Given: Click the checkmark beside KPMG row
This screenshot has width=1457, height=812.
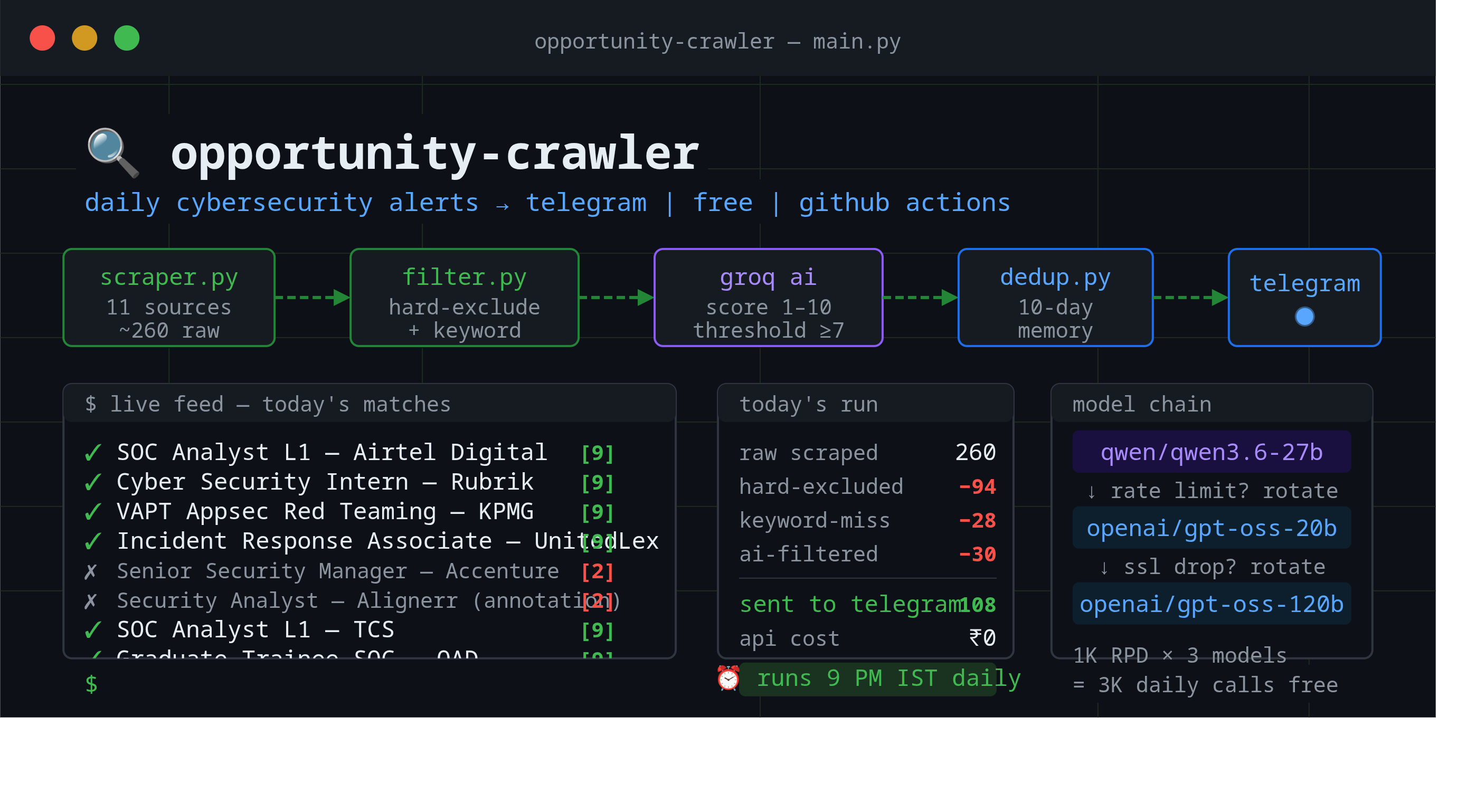Looking at the screenshot, I should point(93,512).
